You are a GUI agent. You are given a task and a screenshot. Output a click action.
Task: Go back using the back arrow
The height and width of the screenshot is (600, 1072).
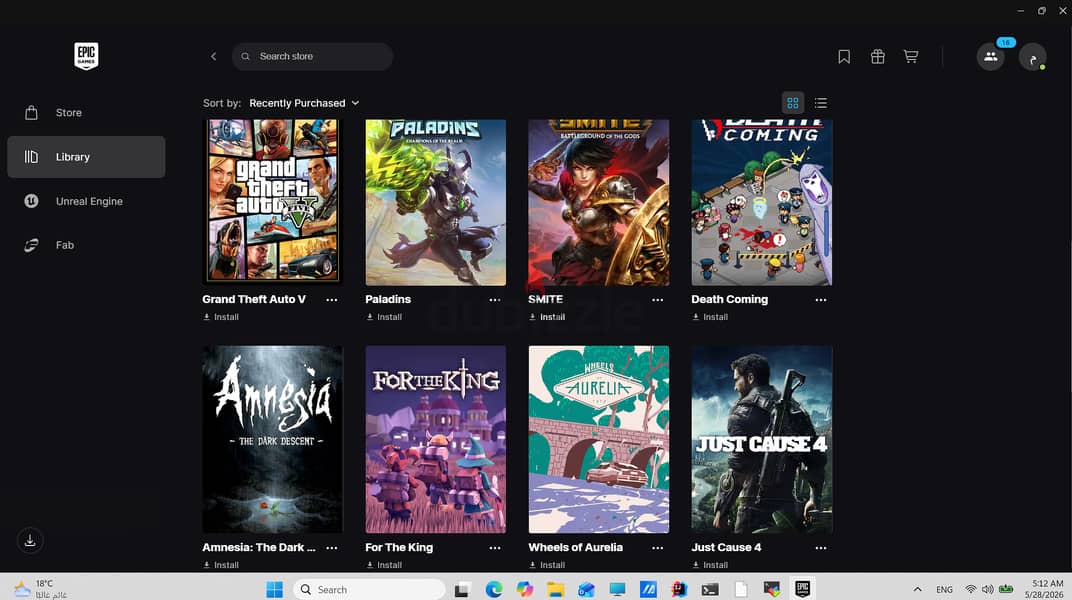pos(213,56)
